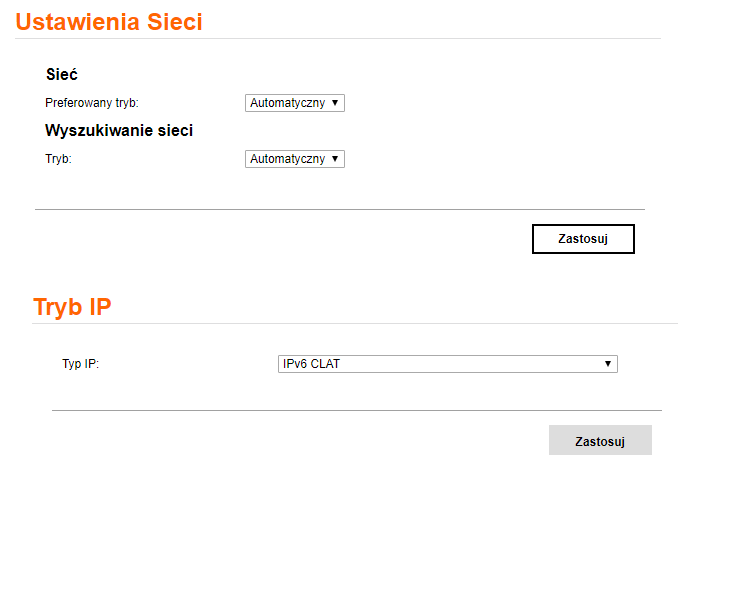Viewport: 754px width, 598px height.
Task: Click the Wyszukiwanie sieci subheading
Action: pyautogui.click(x=119, y=130)
